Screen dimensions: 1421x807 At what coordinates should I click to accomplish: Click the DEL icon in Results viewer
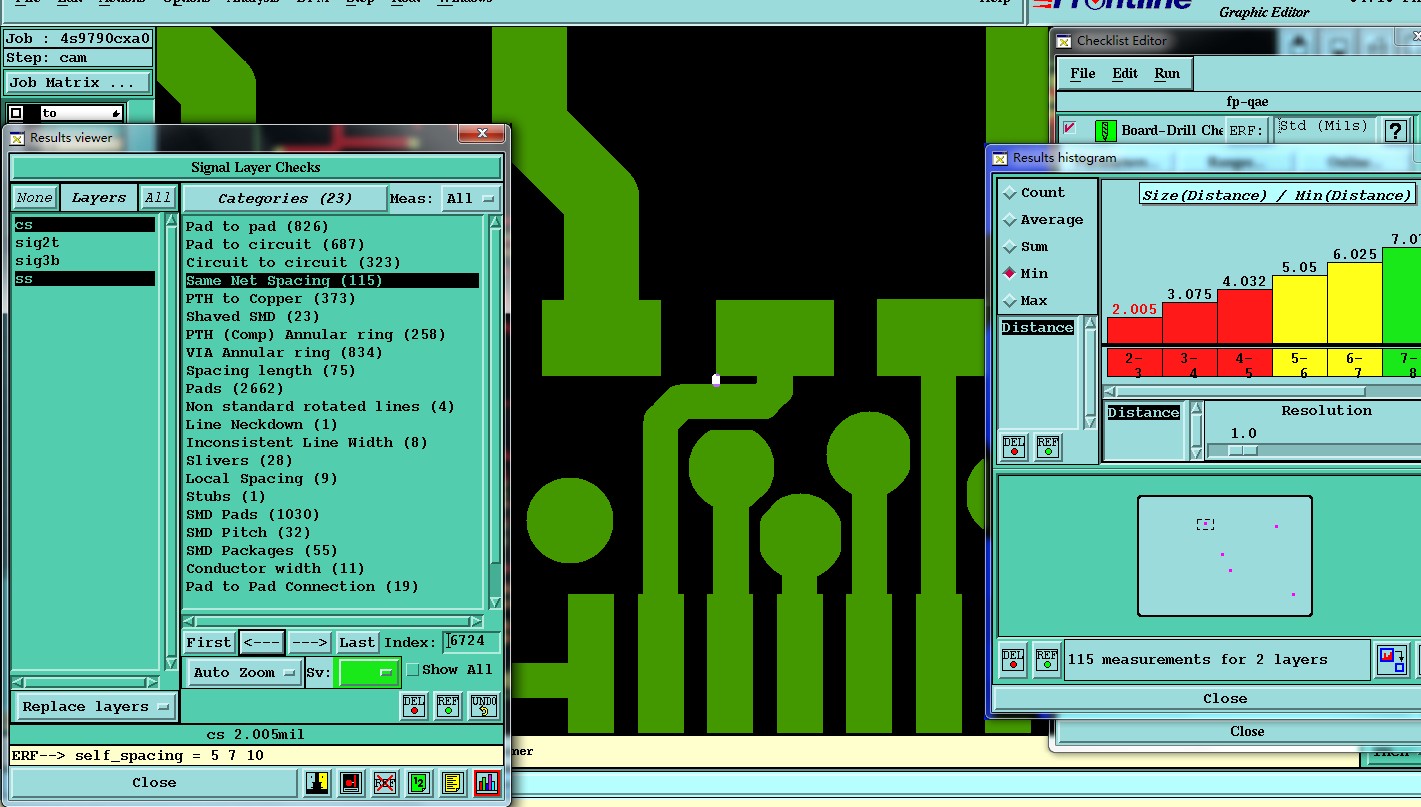click(414, 706)
